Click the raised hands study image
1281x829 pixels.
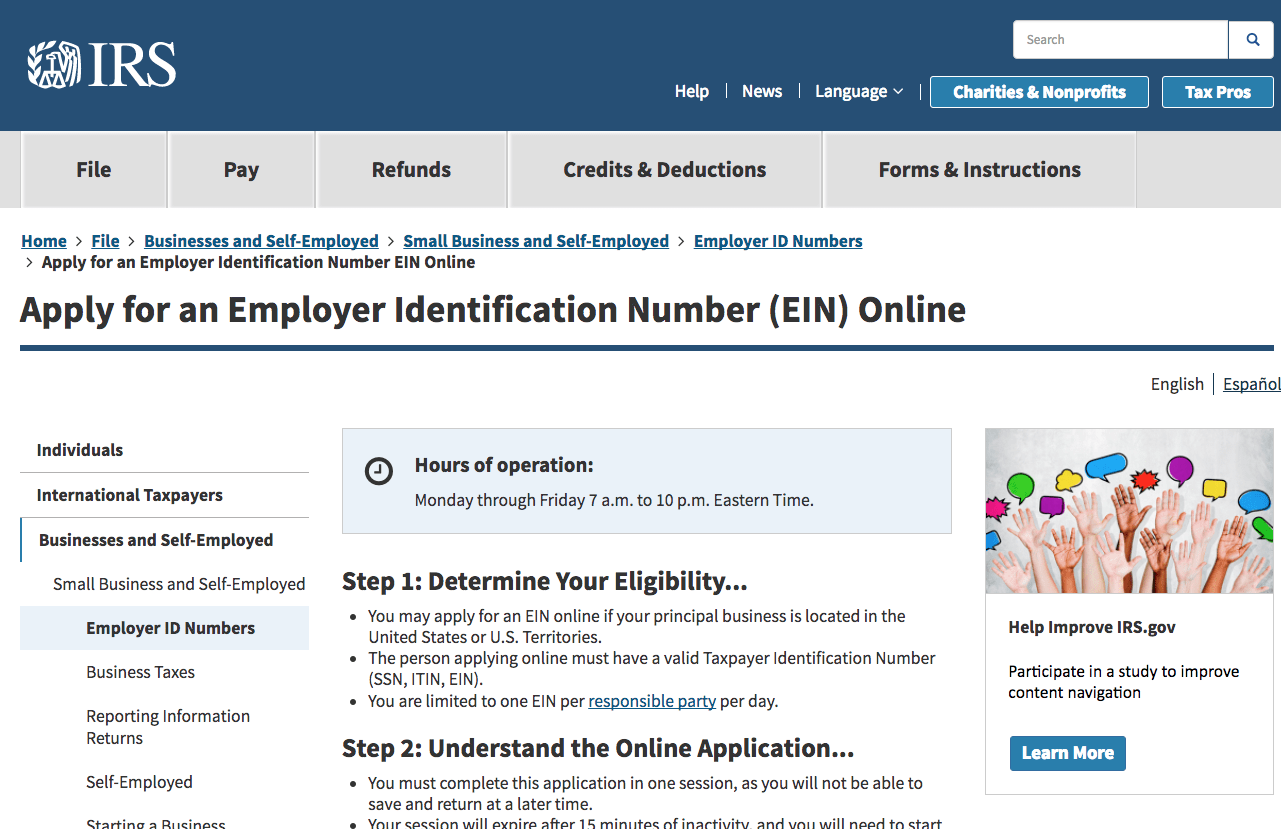(x=1128, y=511)
